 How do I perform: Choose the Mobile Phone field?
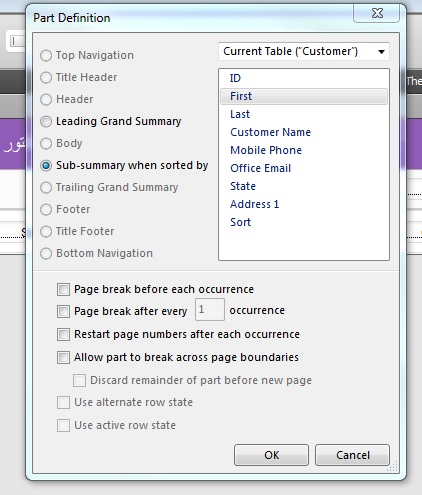tap(304, 150)
